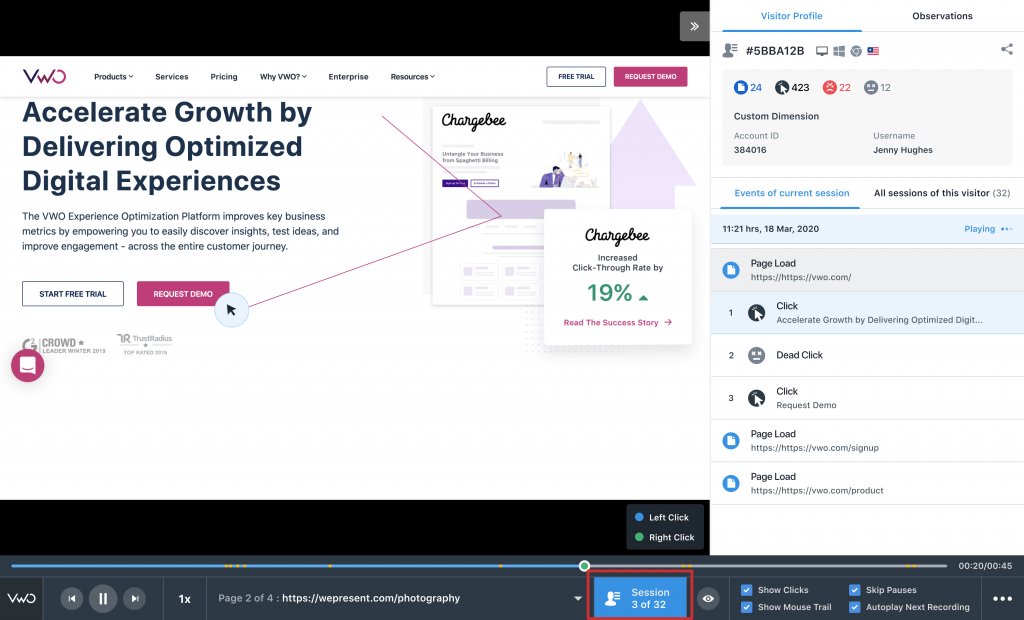Open Enterprise in website nav
The image size is (1024, 620).
[x=348, y=76]
